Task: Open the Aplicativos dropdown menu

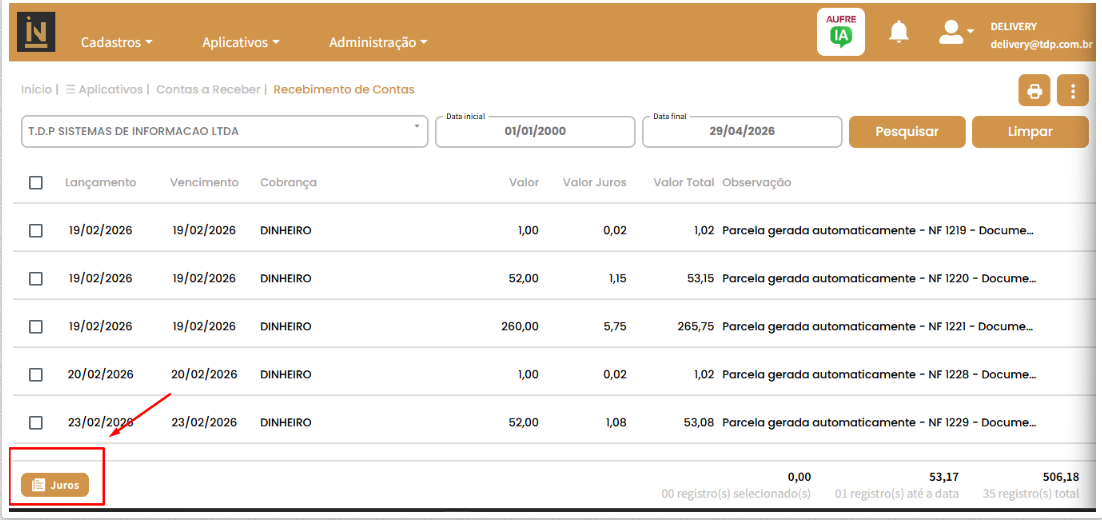Action: click(241, 42)
